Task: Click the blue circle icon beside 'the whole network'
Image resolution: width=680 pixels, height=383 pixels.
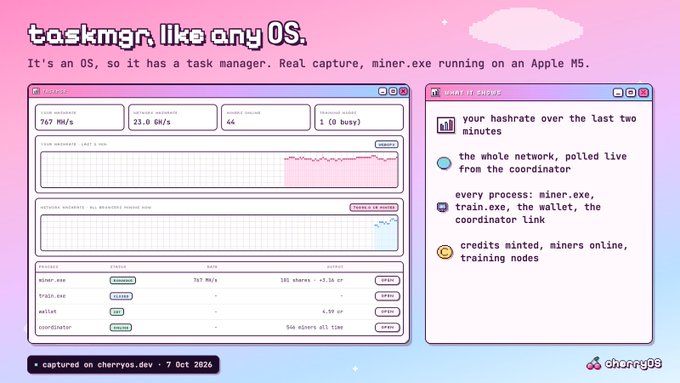Action: click(x=444, y=163)
